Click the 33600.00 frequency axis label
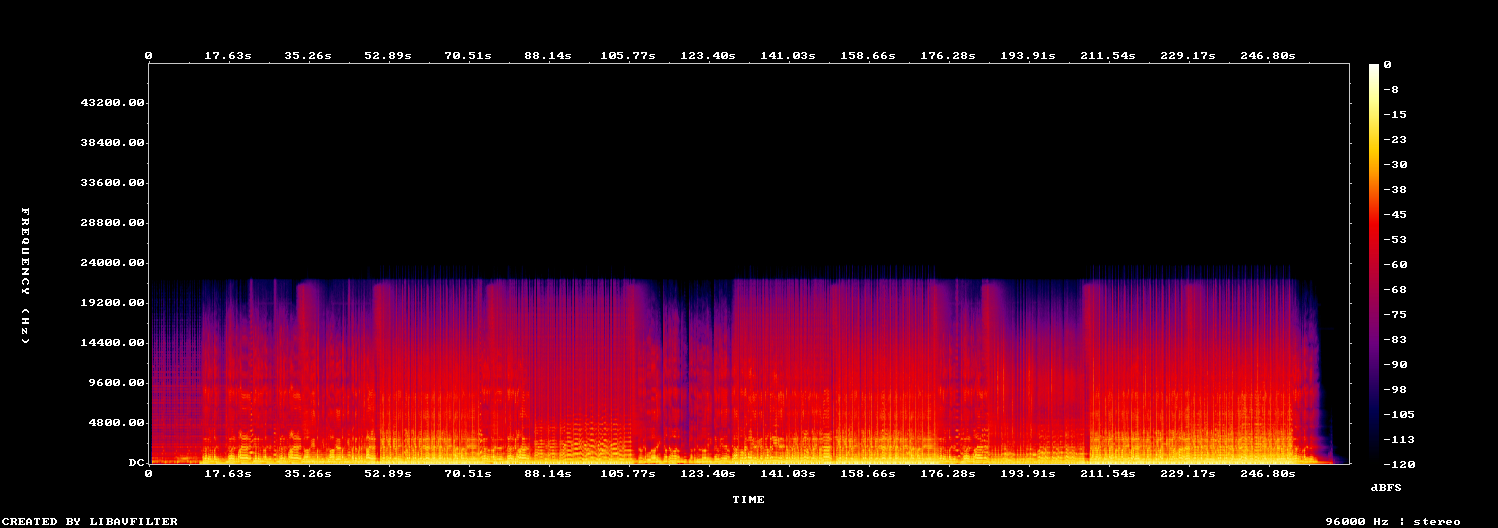The image size is (1498, 528). 112,183
